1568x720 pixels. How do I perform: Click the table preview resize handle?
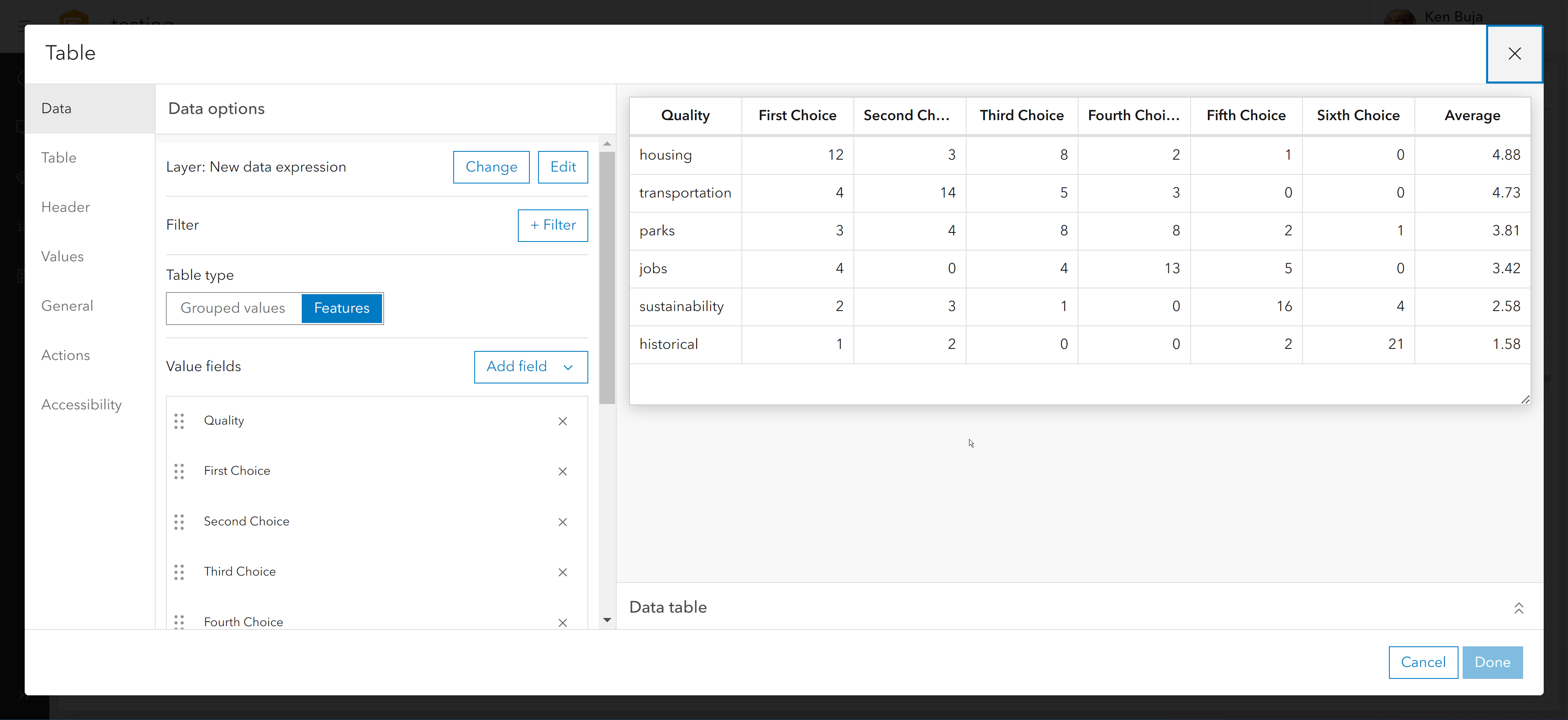pyautogui.click(x=1525, y=399)
